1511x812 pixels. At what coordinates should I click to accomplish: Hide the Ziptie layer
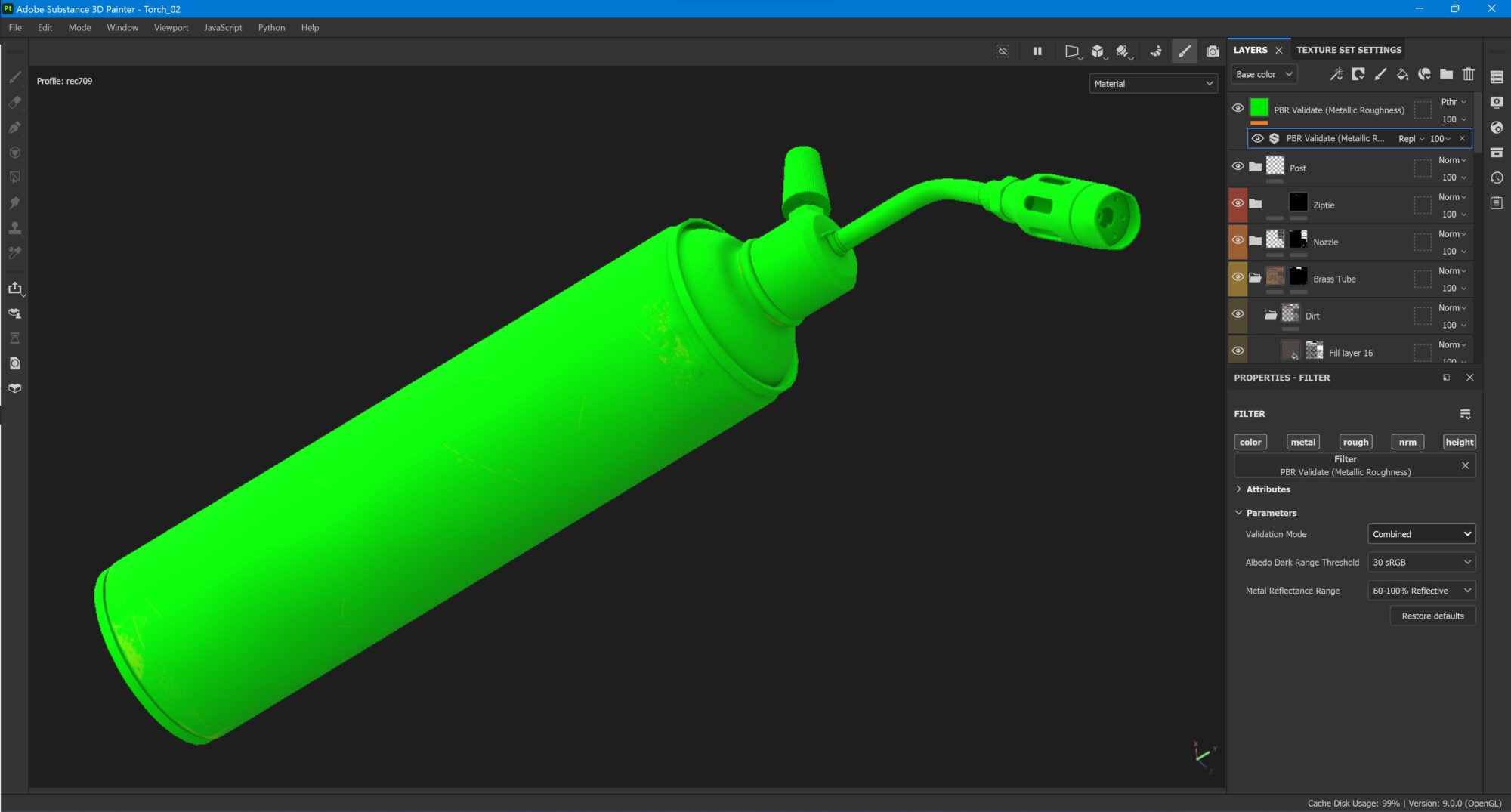coord(1238,202)
